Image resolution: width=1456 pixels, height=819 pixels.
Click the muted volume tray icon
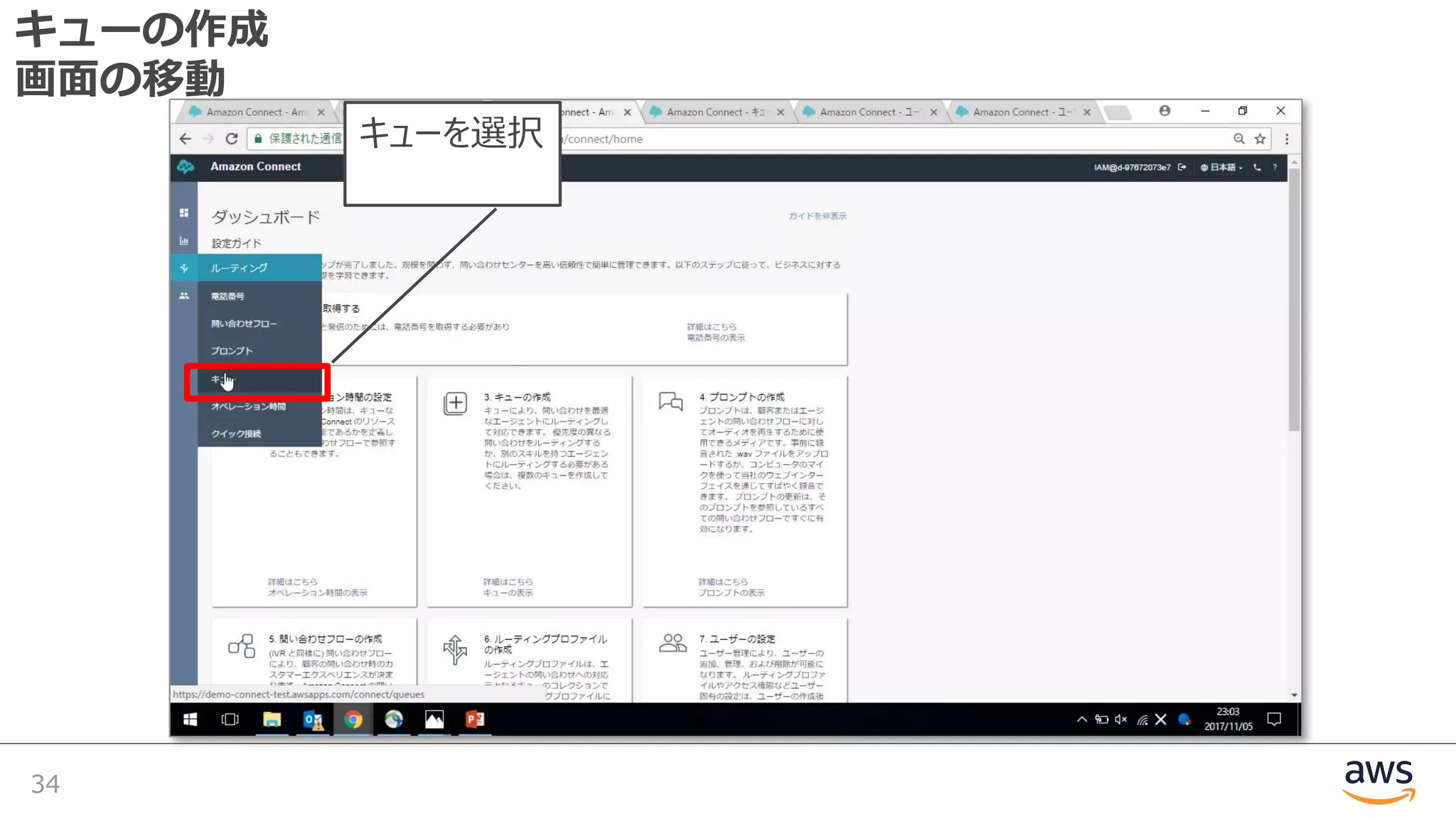click(x=1121, y=719)
